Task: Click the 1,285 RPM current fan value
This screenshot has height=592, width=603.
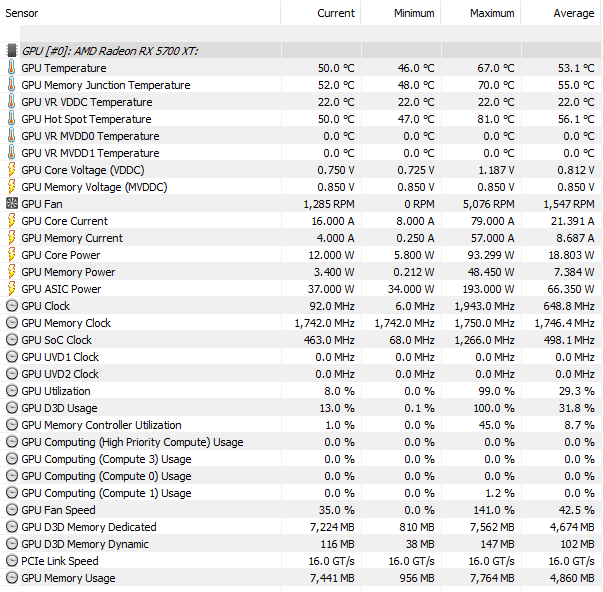Action: [329, 204]
